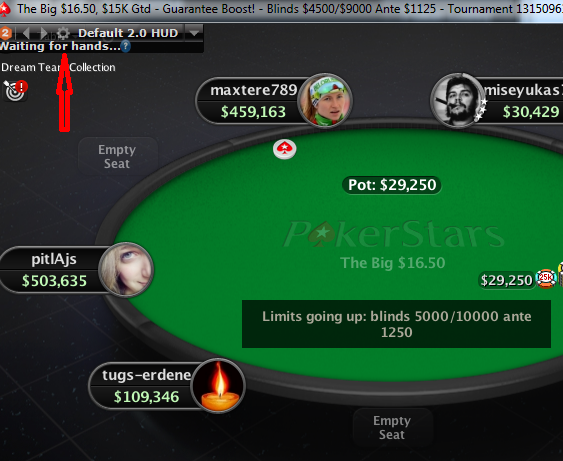The width and height of the screenshot is (563, 461).
Task: Click the PokerStars spade window icon
Action: [x=5, y=9]
